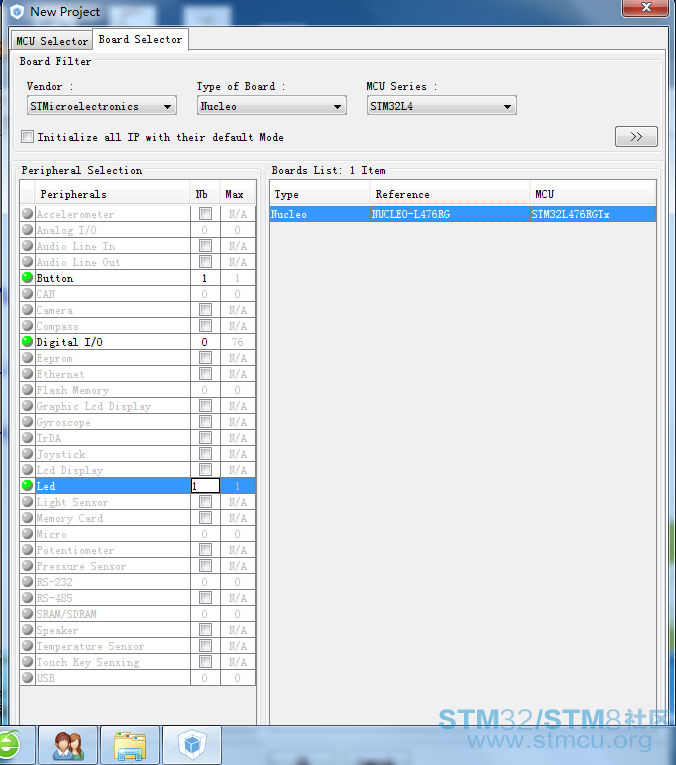Click the gray status dot beside RS-232

(x=27, y=582)
